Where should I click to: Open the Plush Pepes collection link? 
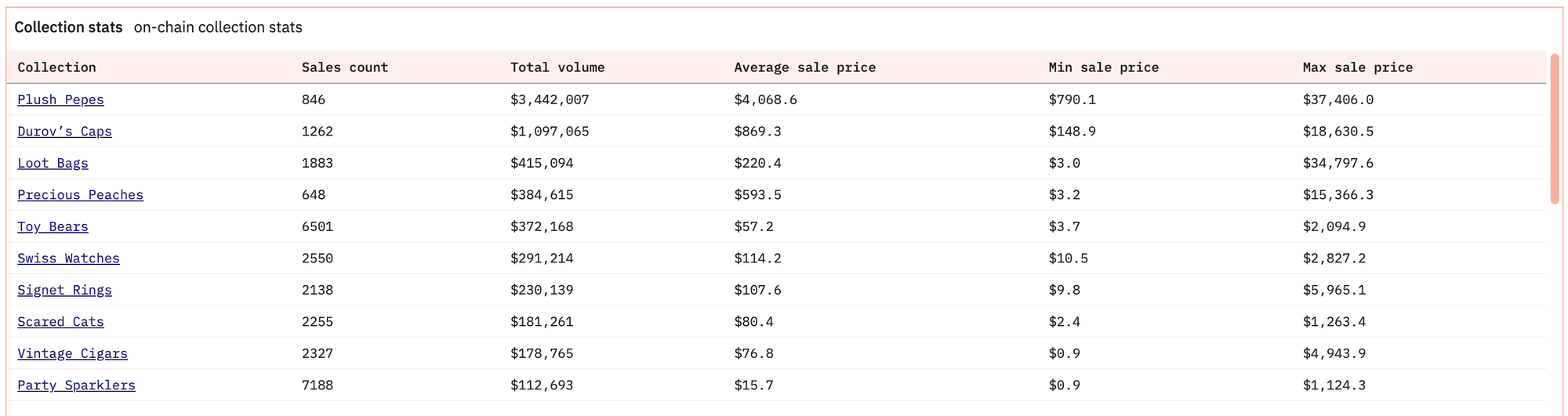(x=60, y=99)
